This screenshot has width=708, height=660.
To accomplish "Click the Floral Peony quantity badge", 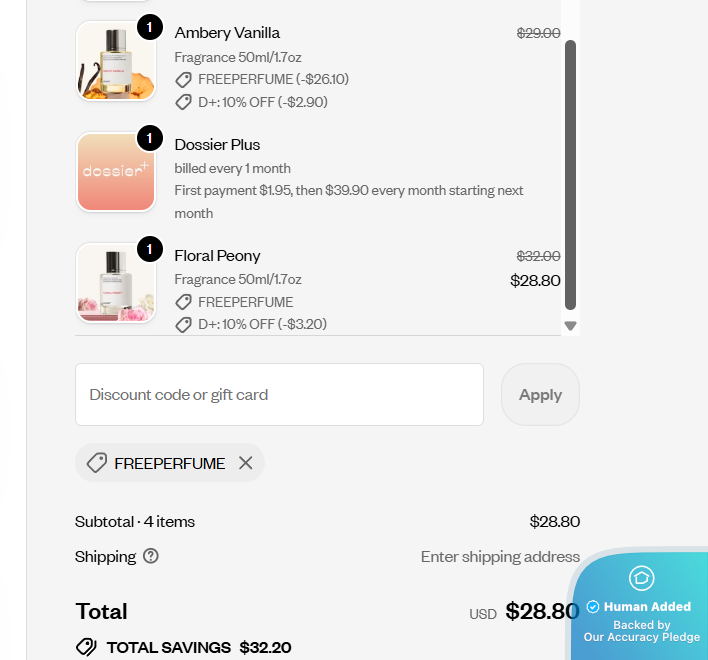I will pyautogui.click(x=149, y=249).
